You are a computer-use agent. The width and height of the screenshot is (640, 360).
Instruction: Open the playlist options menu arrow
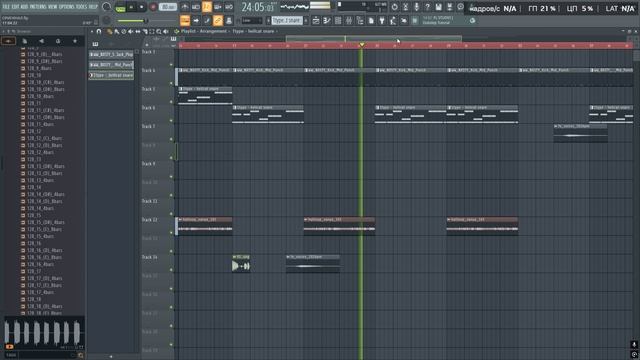[92, 31]
